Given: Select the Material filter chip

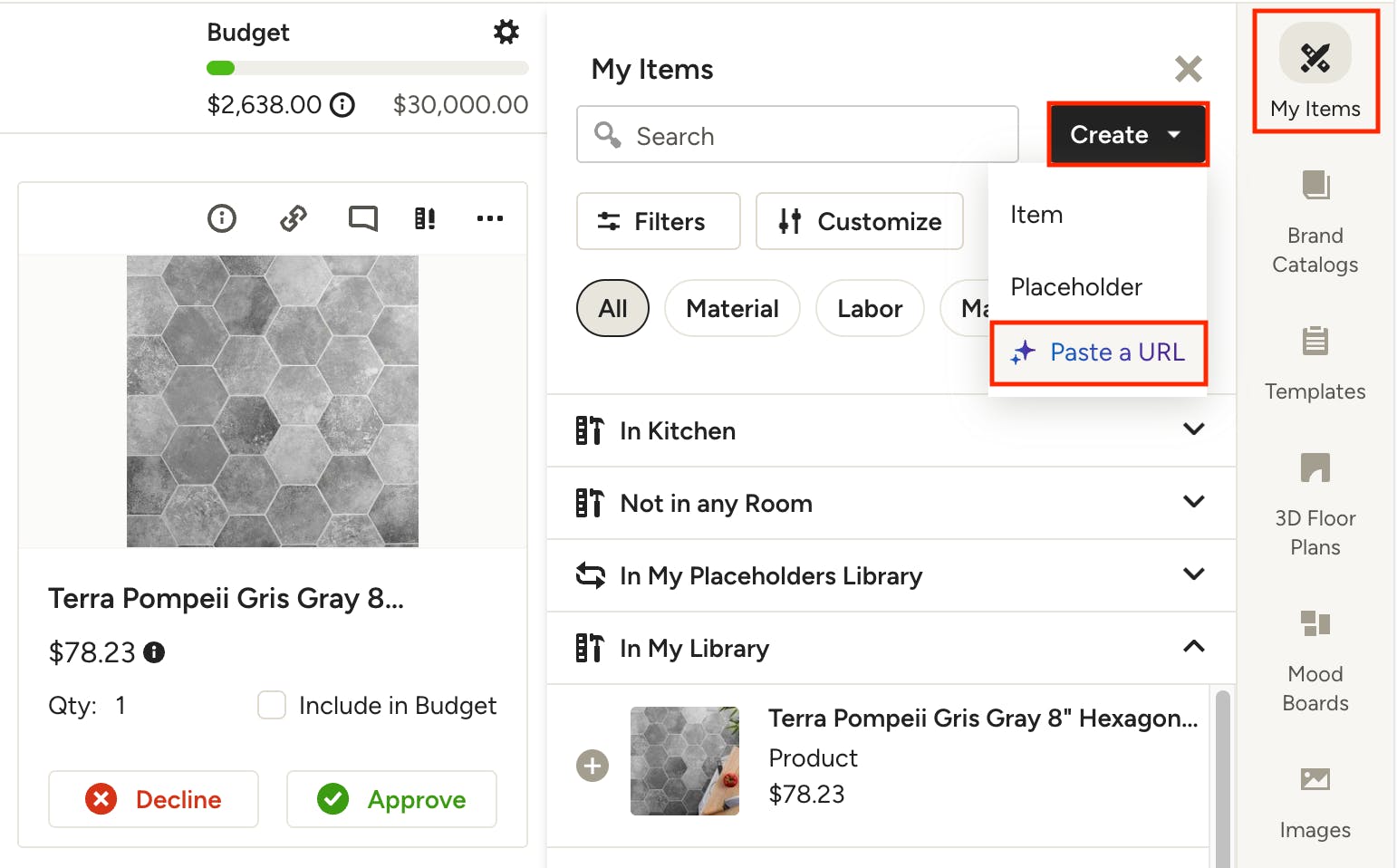Looking at the screenshot, I should pos(732,309).
